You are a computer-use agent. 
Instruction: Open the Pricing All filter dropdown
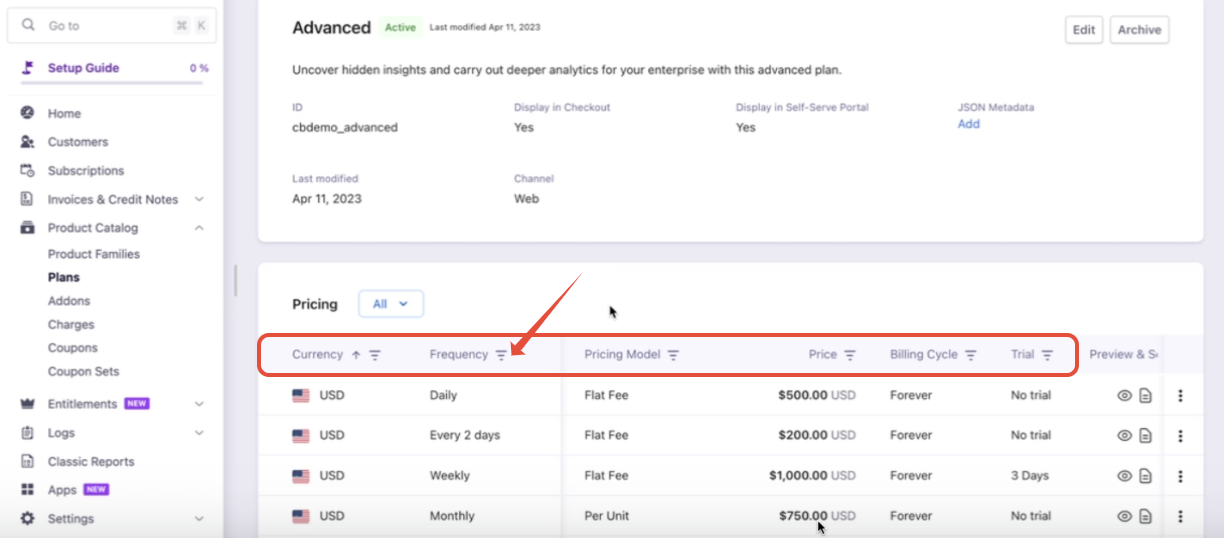click(x=390, y=304)
